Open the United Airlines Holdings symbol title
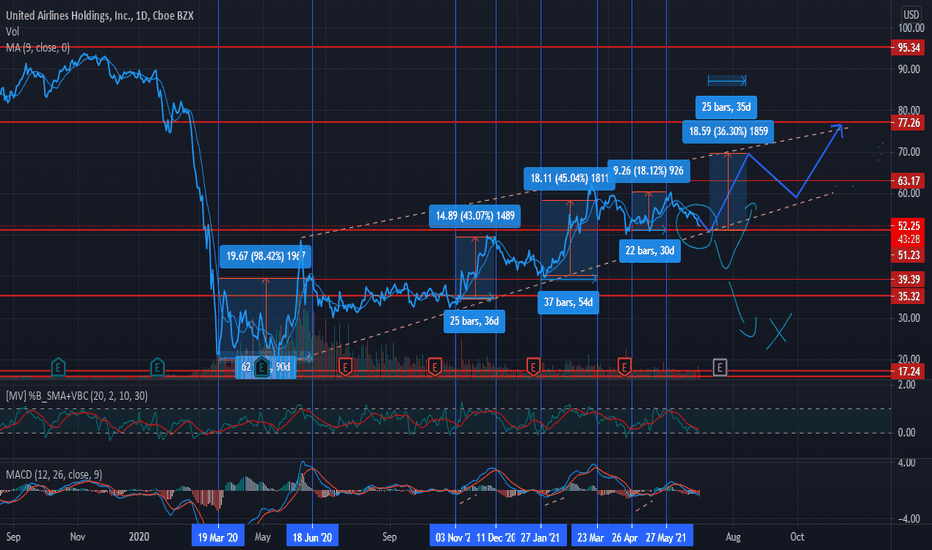The height and width of the screenshot is (550, 932). (99, 16)
